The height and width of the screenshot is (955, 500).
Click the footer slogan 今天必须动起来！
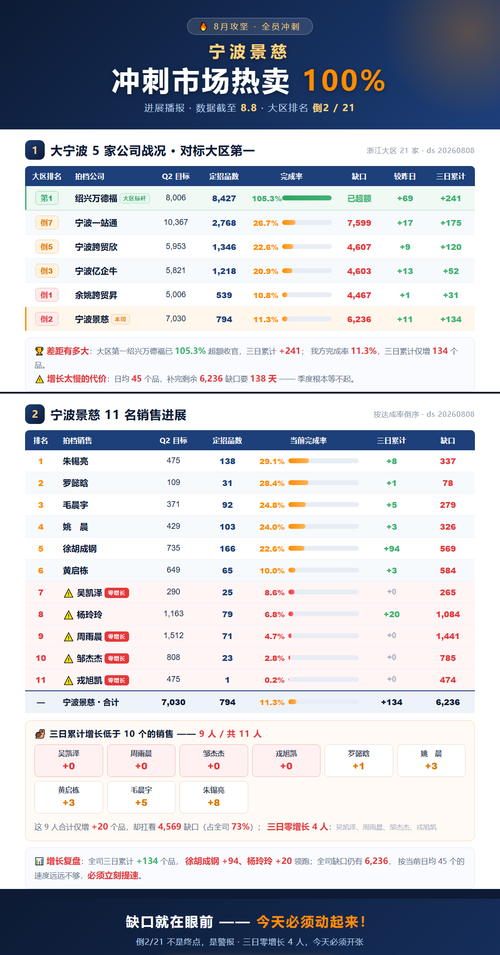click(x=311, y=922)
